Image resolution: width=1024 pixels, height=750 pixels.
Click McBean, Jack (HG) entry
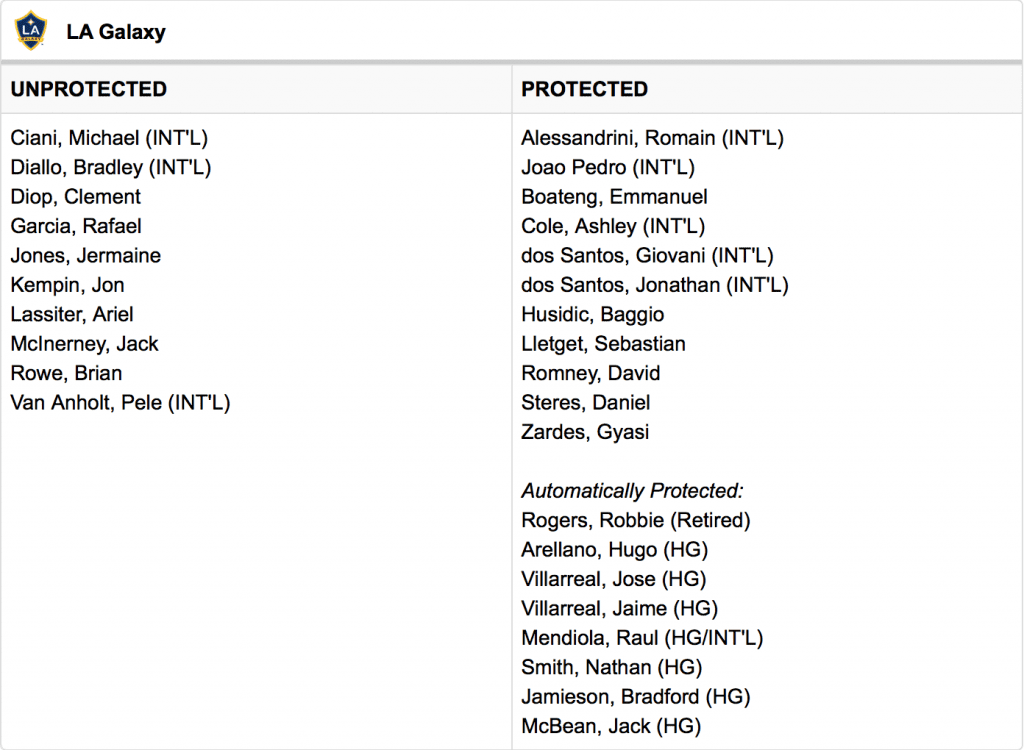point(611,726)
